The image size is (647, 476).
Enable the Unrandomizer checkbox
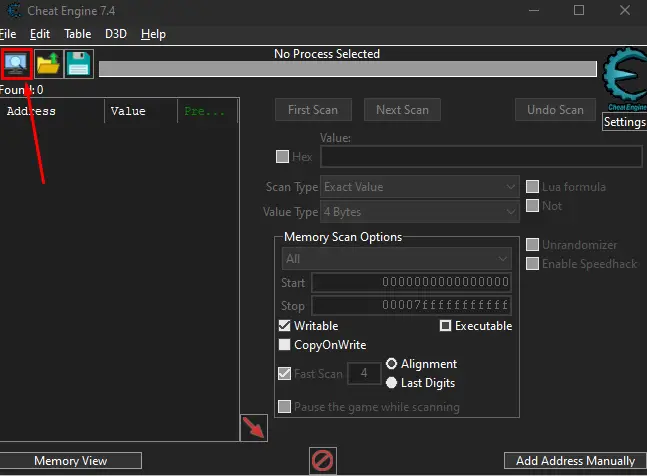pos(532,245)
